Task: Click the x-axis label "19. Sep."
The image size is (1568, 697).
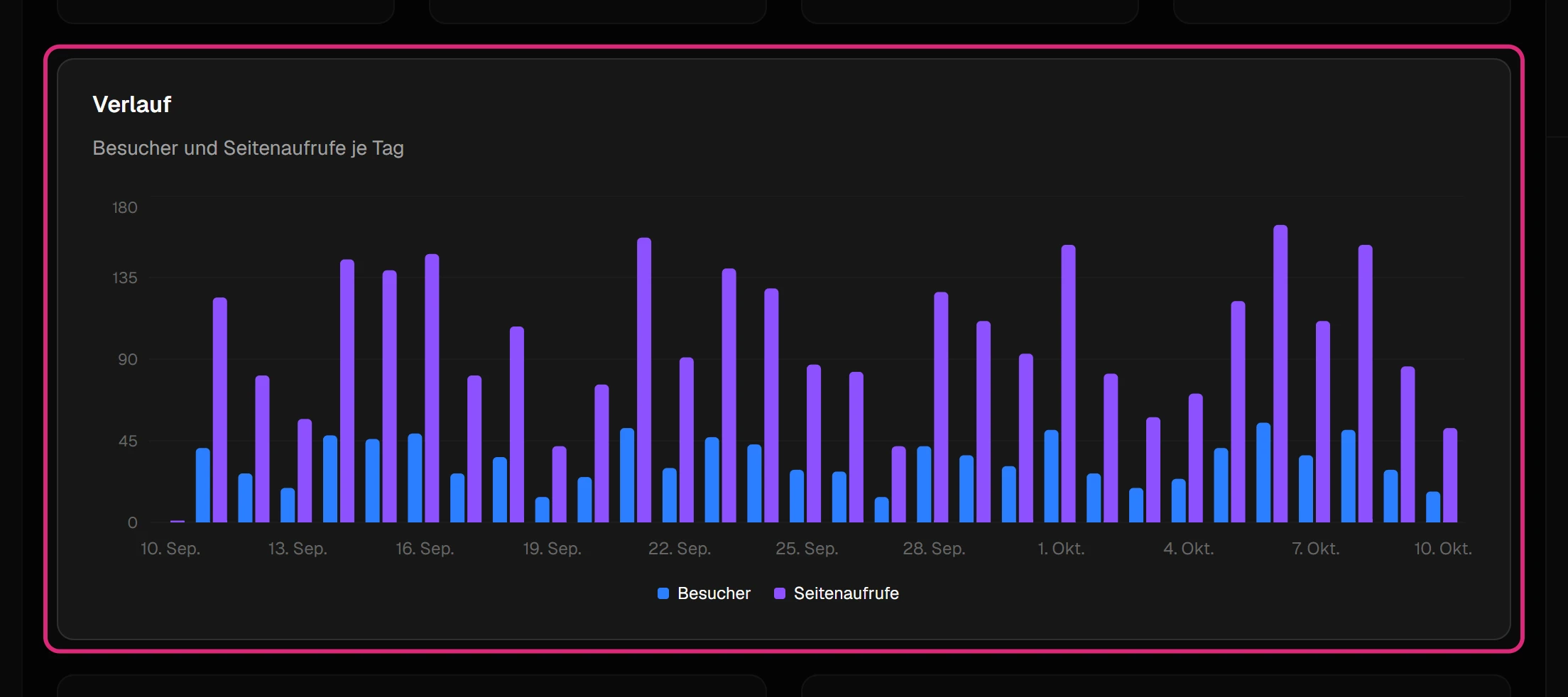Action: tap(552, 549)
